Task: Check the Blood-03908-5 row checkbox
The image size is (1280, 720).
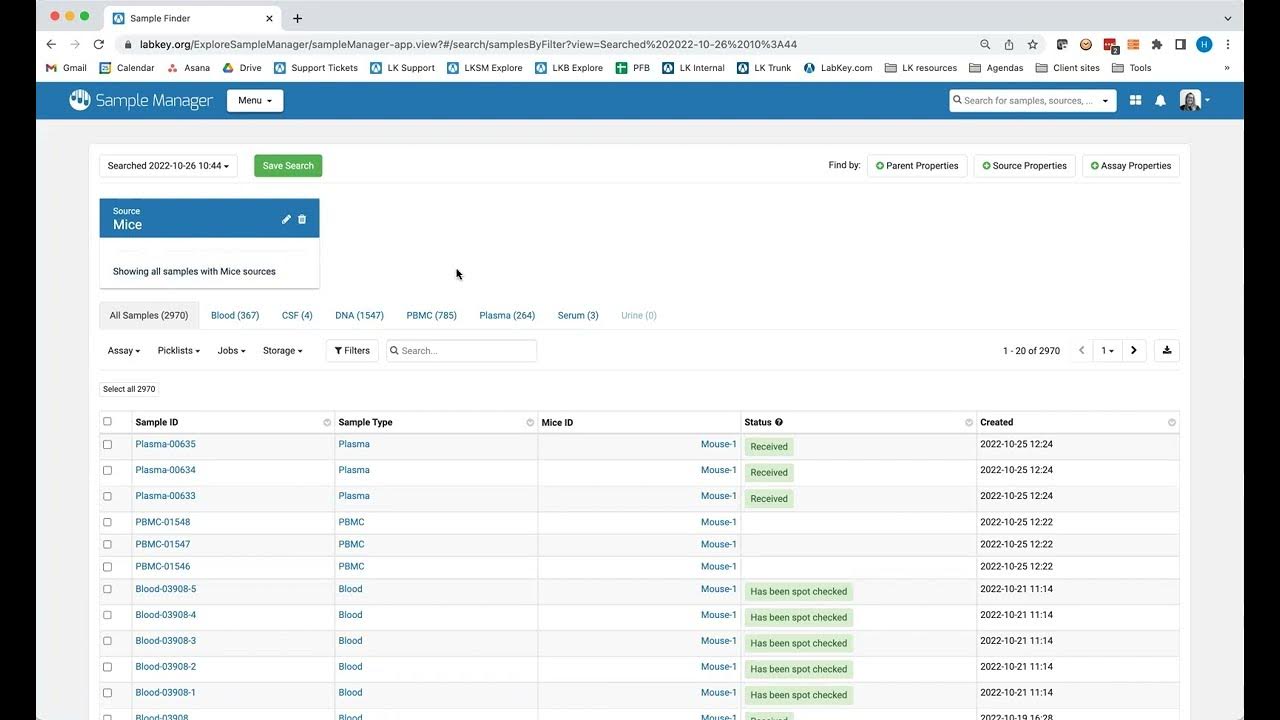Action: [x=108, y=589]
